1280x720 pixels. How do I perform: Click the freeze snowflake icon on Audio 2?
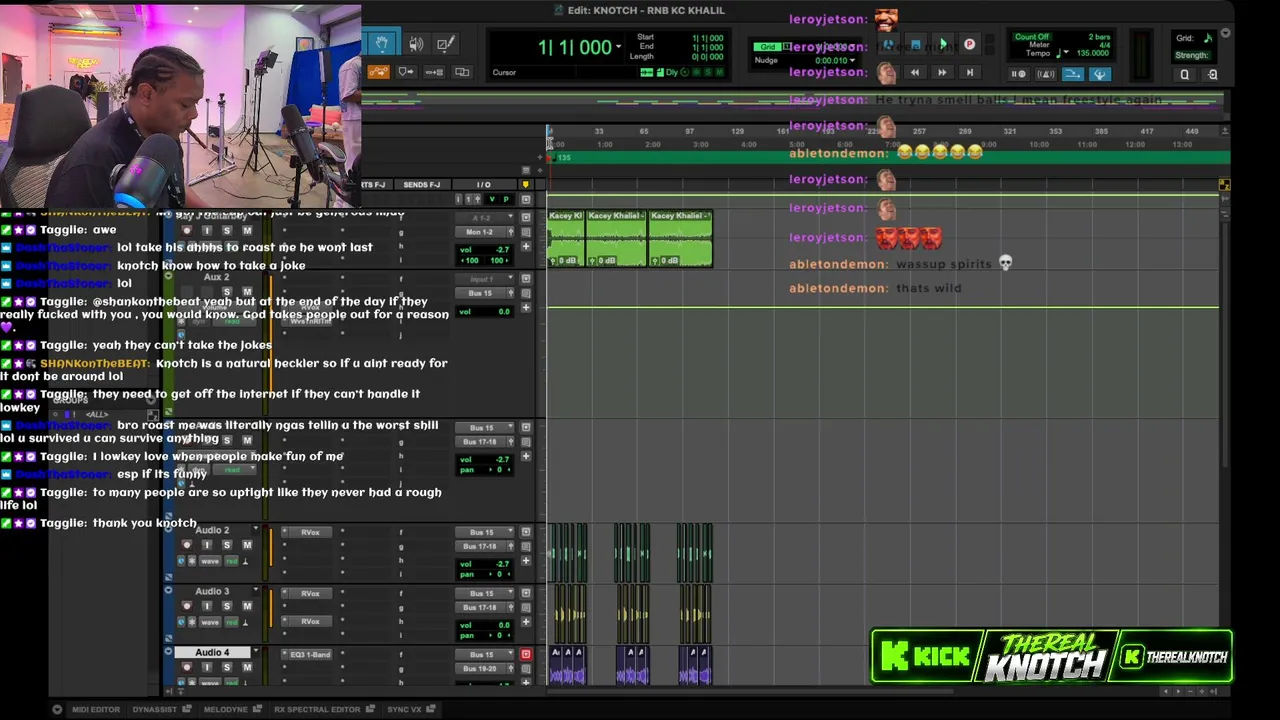click(192, 561)
